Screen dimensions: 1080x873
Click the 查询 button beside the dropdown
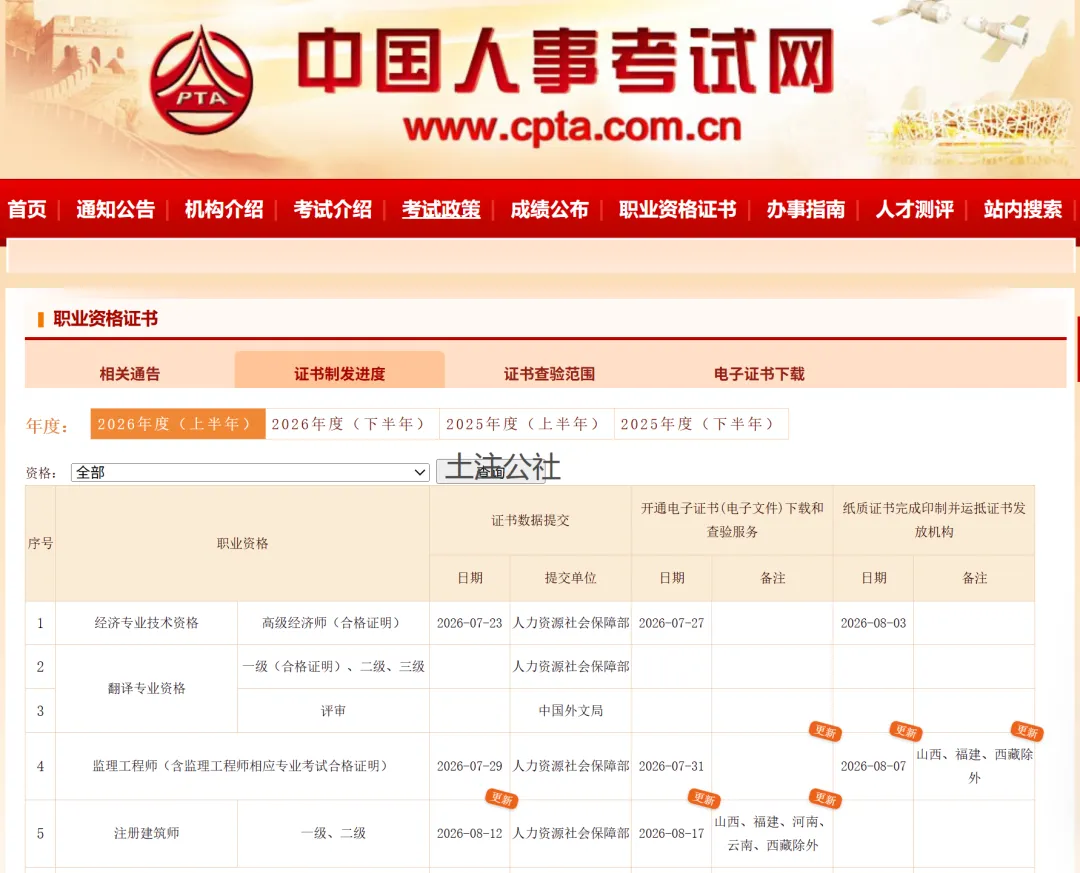(x=490, y=472)
